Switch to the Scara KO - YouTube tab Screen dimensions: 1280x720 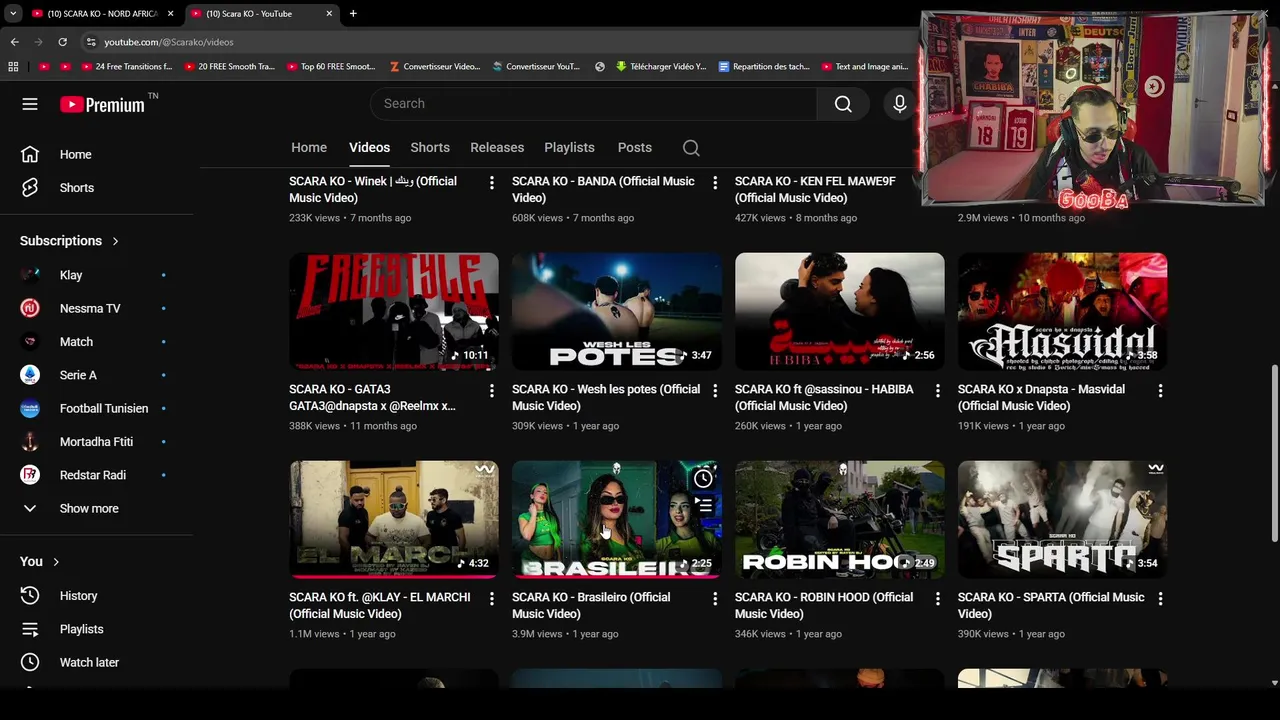[x=262, y=14]
